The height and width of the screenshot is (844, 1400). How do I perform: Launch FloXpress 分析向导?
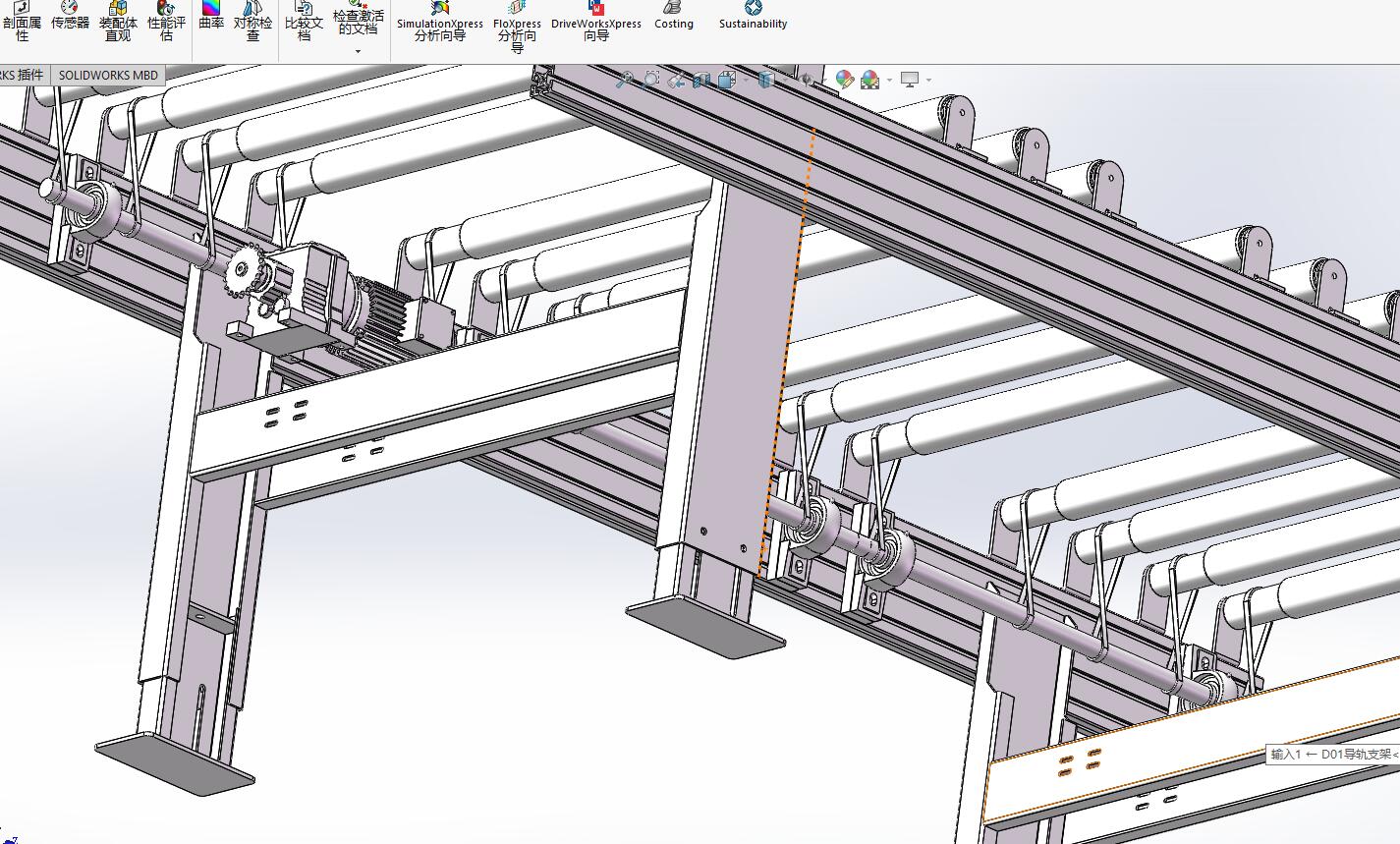(517, 28)
